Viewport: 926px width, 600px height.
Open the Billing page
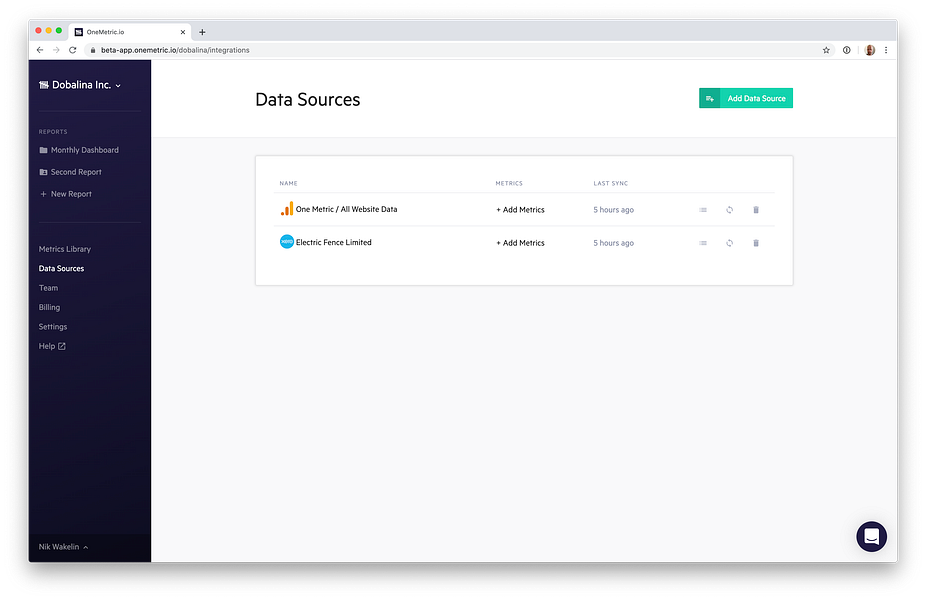49,308
